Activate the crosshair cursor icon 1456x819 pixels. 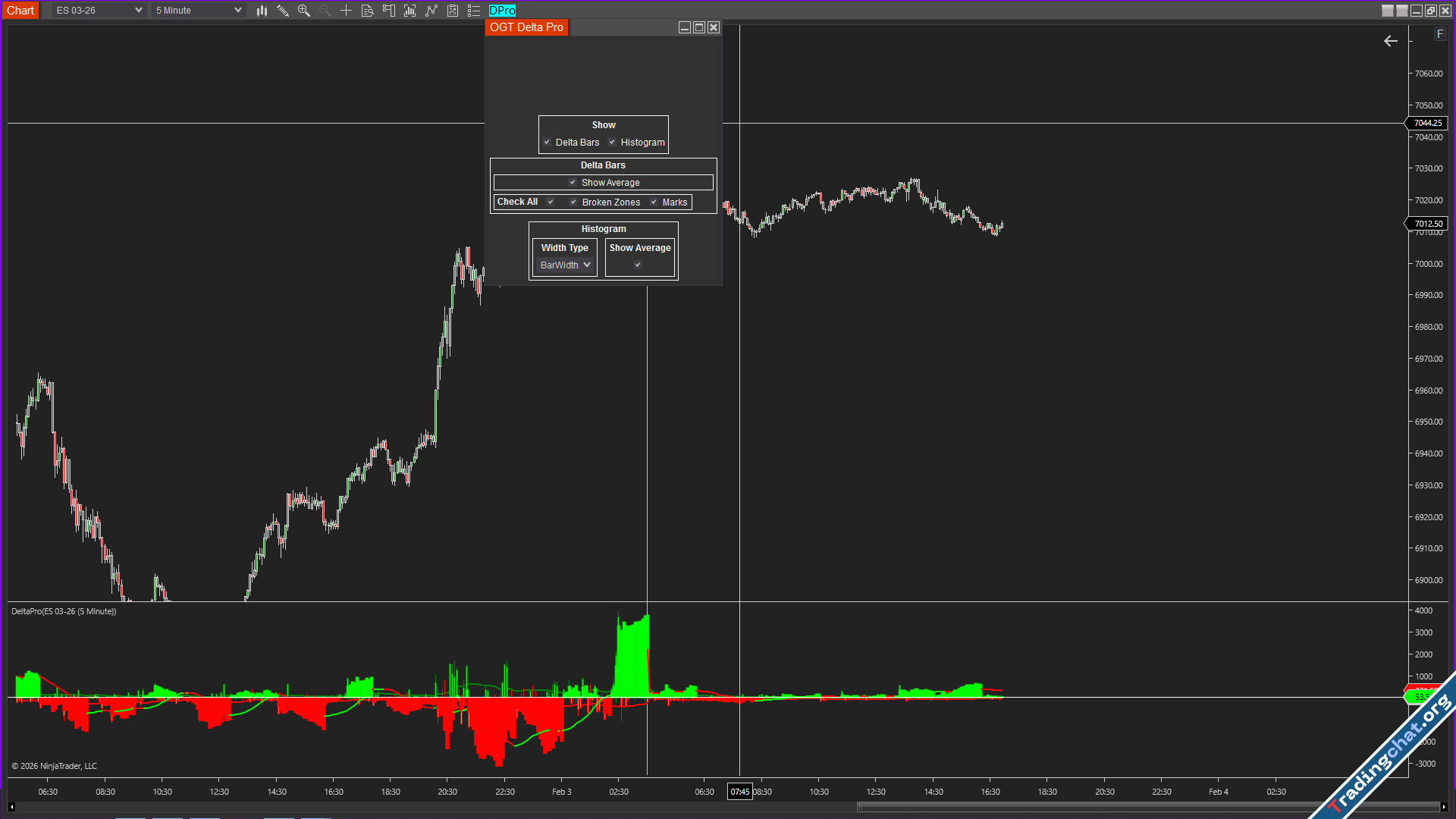pos(347,11)
